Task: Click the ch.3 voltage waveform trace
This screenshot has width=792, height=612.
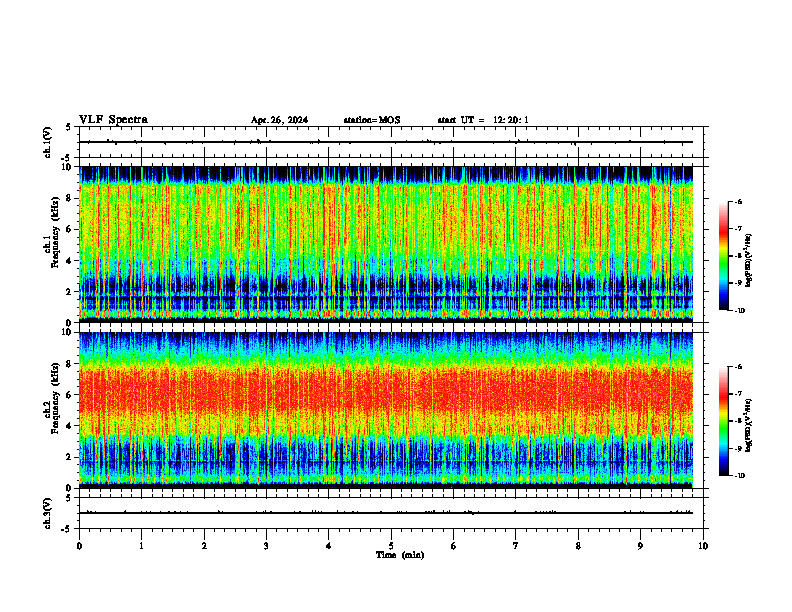Action: pyautogui.click(x=386, y=513)
